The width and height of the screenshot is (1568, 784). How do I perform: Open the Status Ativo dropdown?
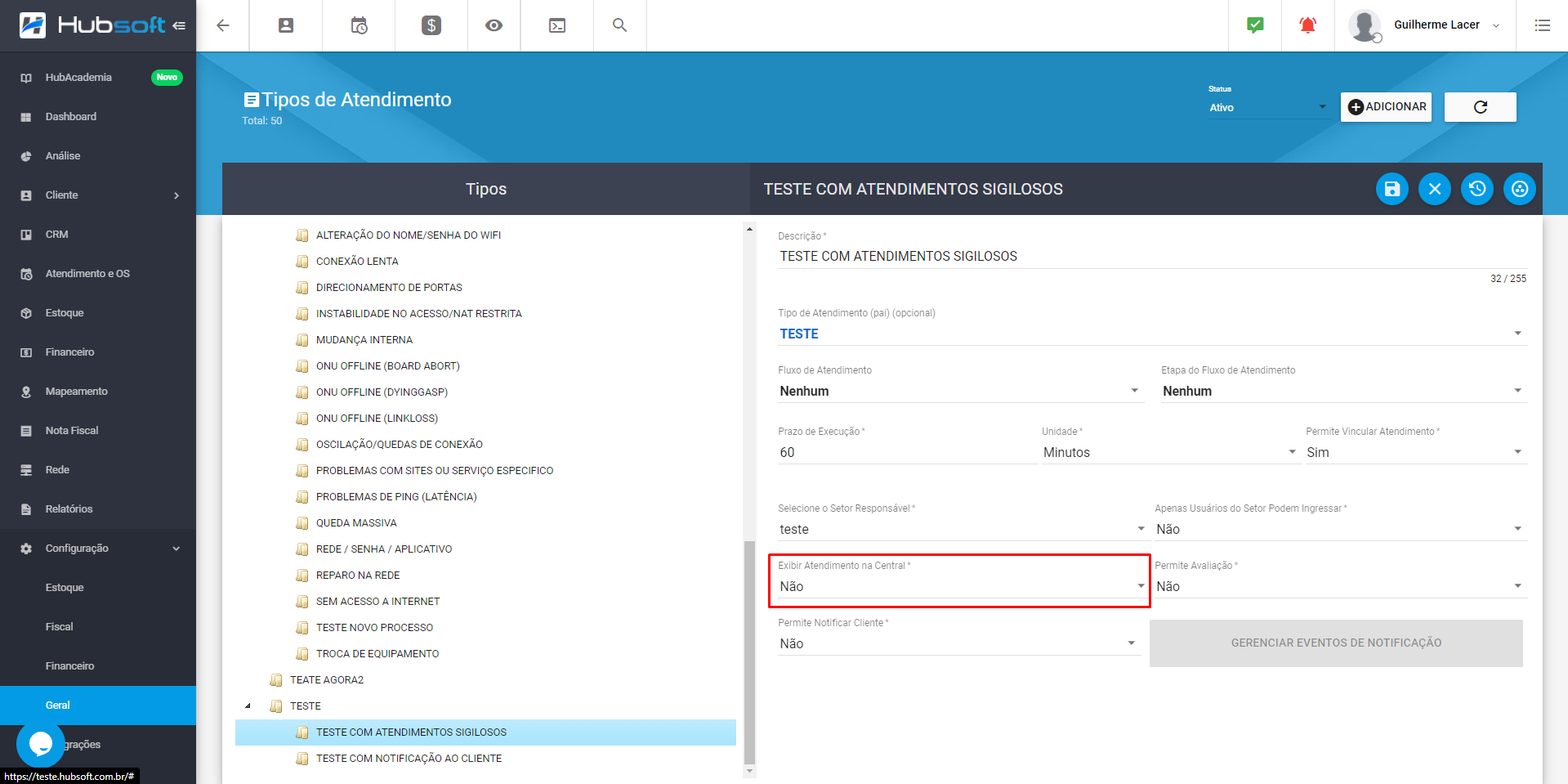[1268, 107]
